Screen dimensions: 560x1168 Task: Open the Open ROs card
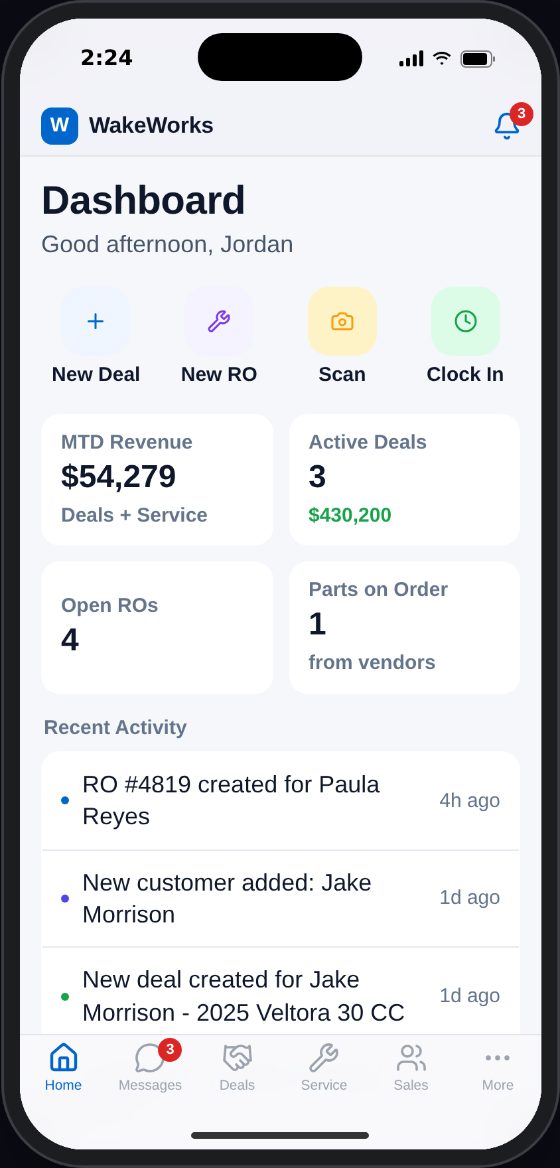(x=157, y=627)
